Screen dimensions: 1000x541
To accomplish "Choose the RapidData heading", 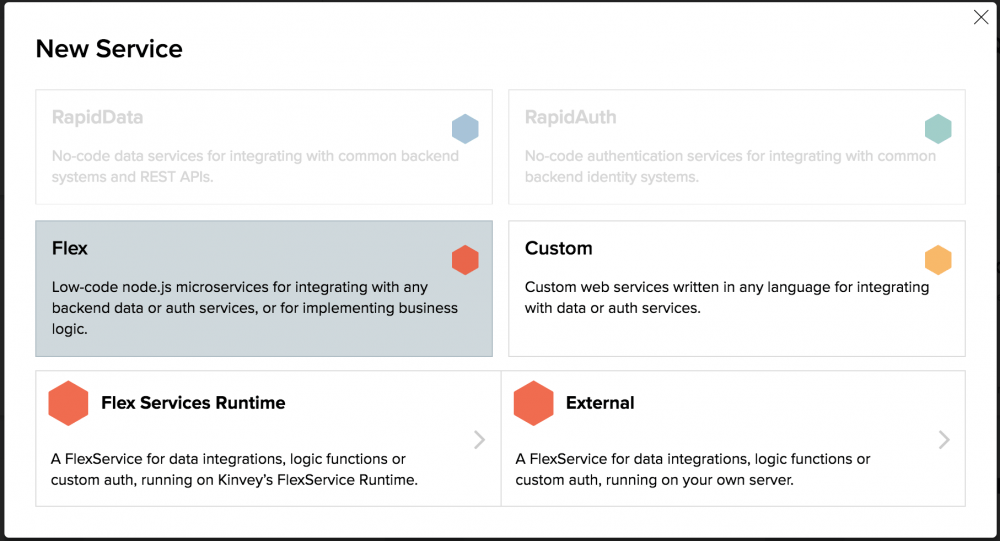I will [x=97, y=117].
